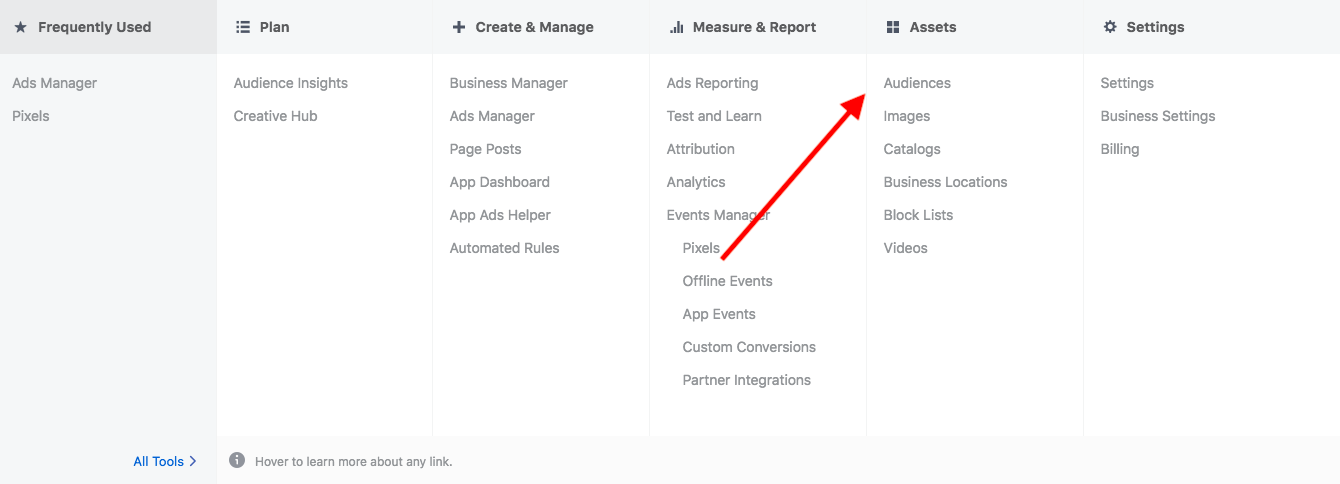Screen dimensions: 1340x484
Task: Open Pixels under Events Manager
Action: (701, 248)
